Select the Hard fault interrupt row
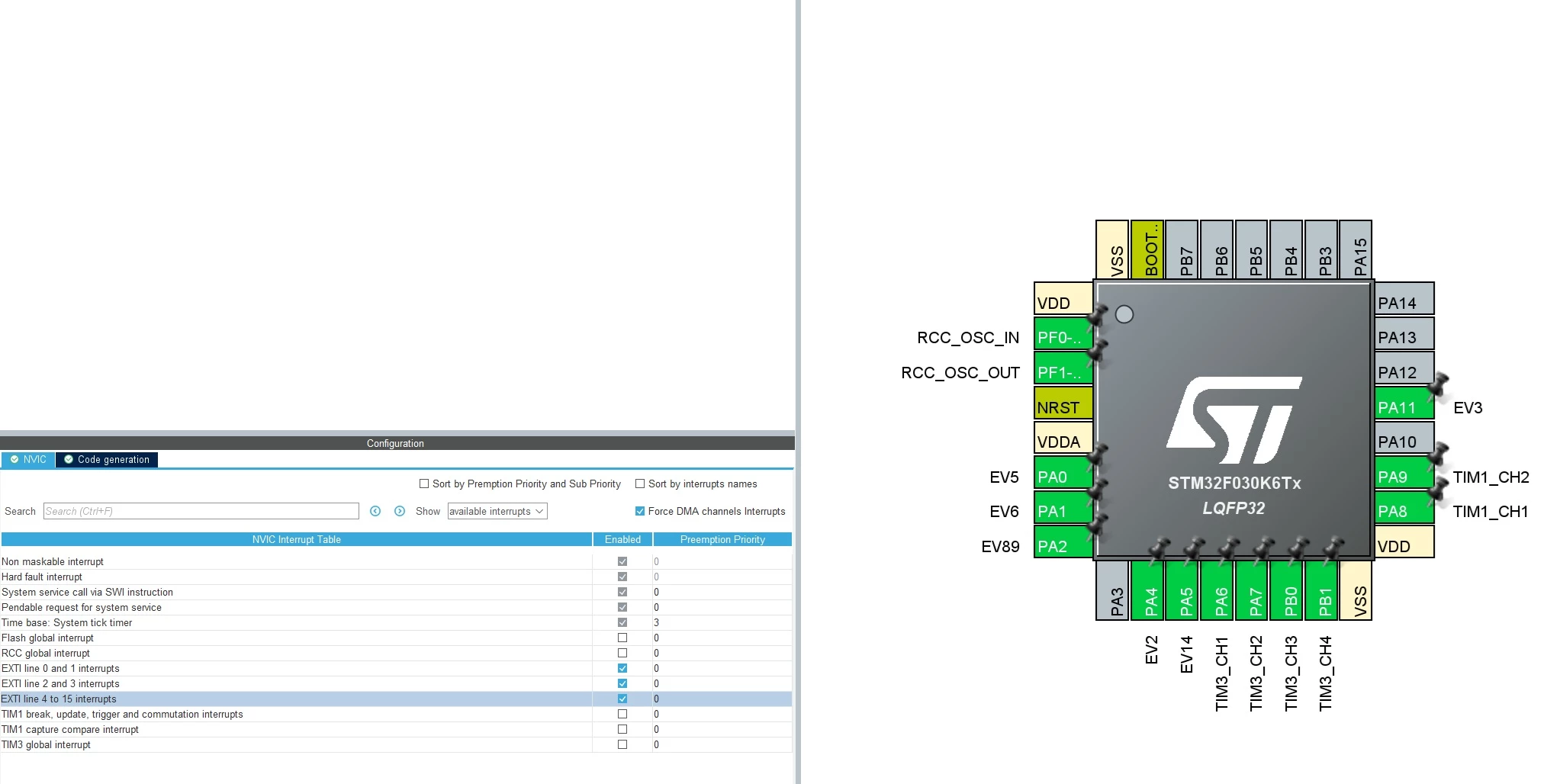The image size is (1547, 784). pyautogui.click(x=396, y=577)
